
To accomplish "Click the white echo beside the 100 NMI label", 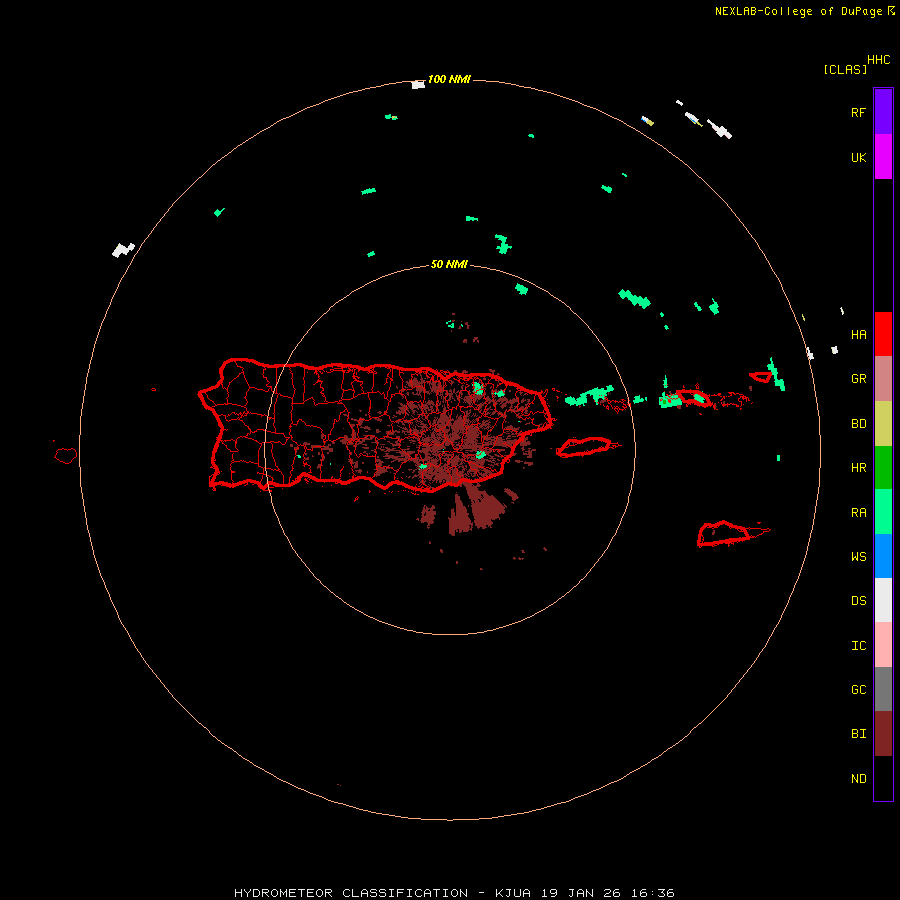I will [418, 85].
